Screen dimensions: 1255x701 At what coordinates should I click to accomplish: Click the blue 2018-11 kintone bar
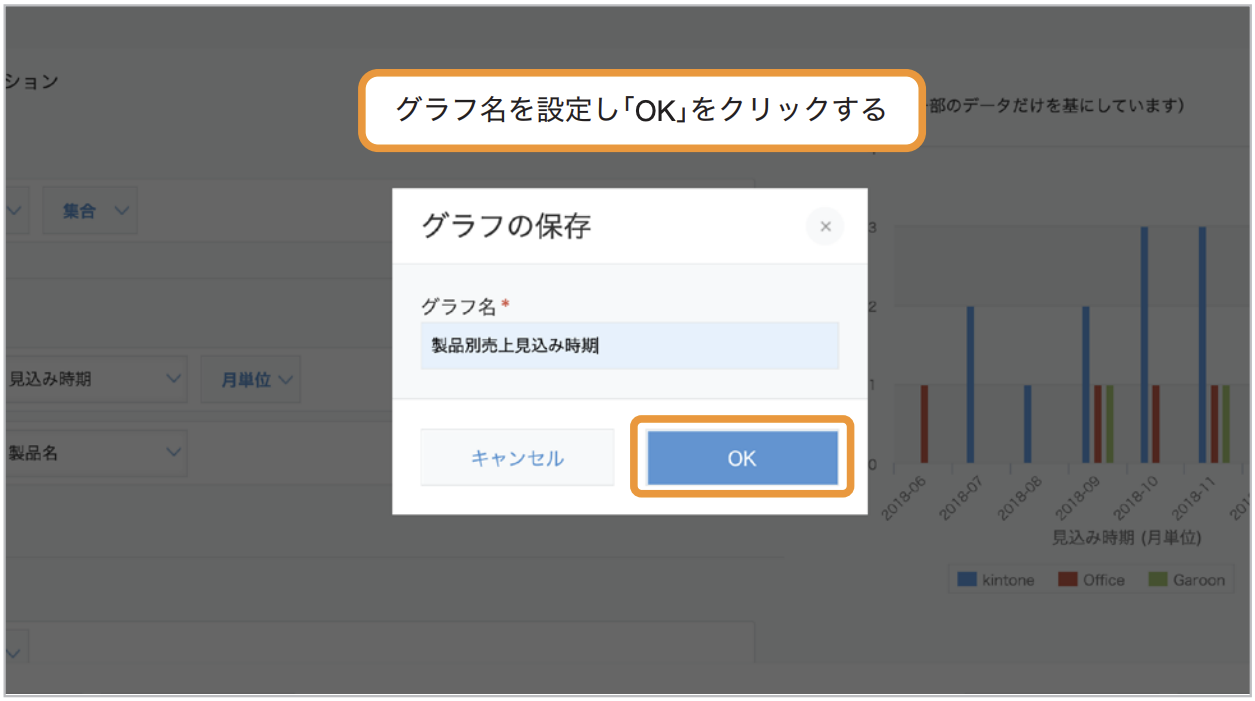(x=1202, y=346)
